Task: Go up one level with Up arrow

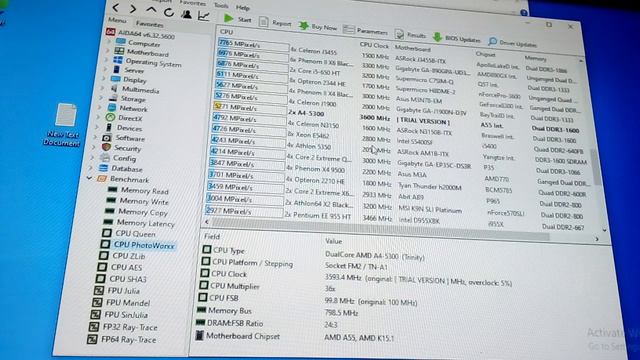Action: click(151, 9)
